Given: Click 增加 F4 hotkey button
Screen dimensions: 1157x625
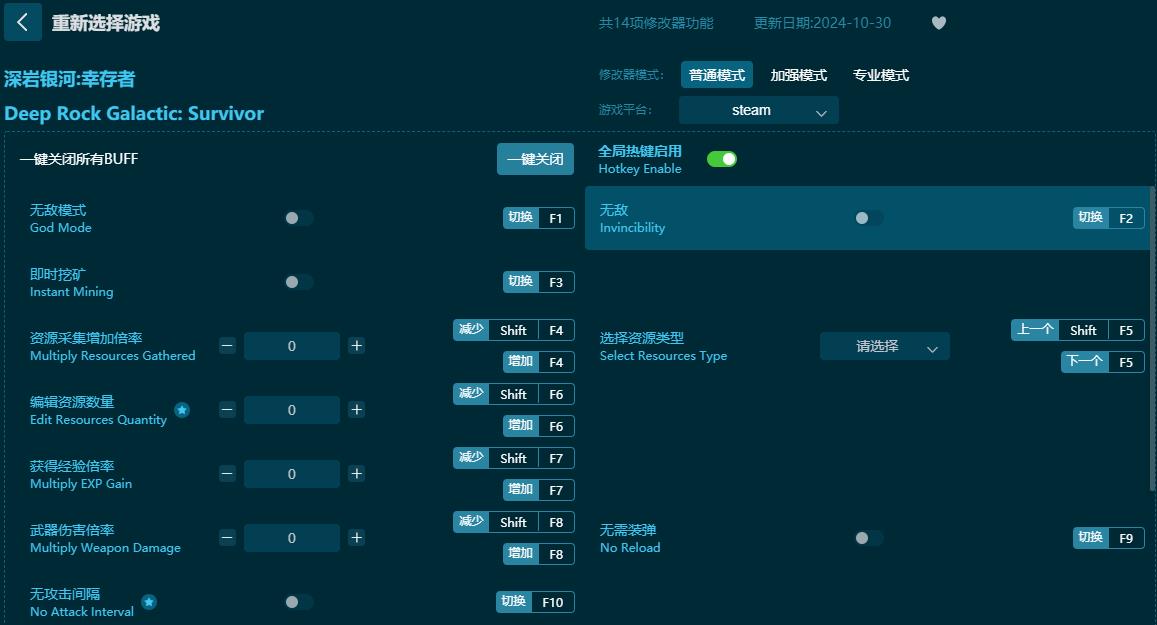Looking at the screenshot, I should (539, 362).
